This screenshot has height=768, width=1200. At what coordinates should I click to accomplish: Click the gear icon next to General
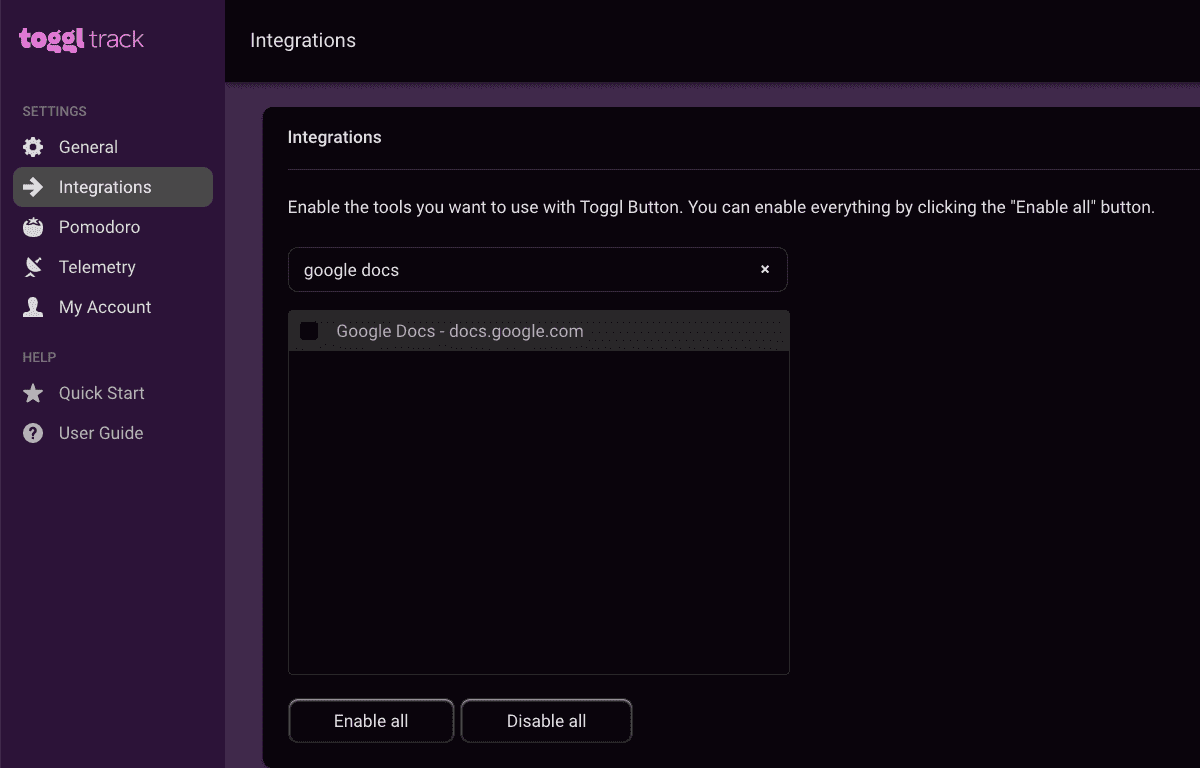click(33, 147)
